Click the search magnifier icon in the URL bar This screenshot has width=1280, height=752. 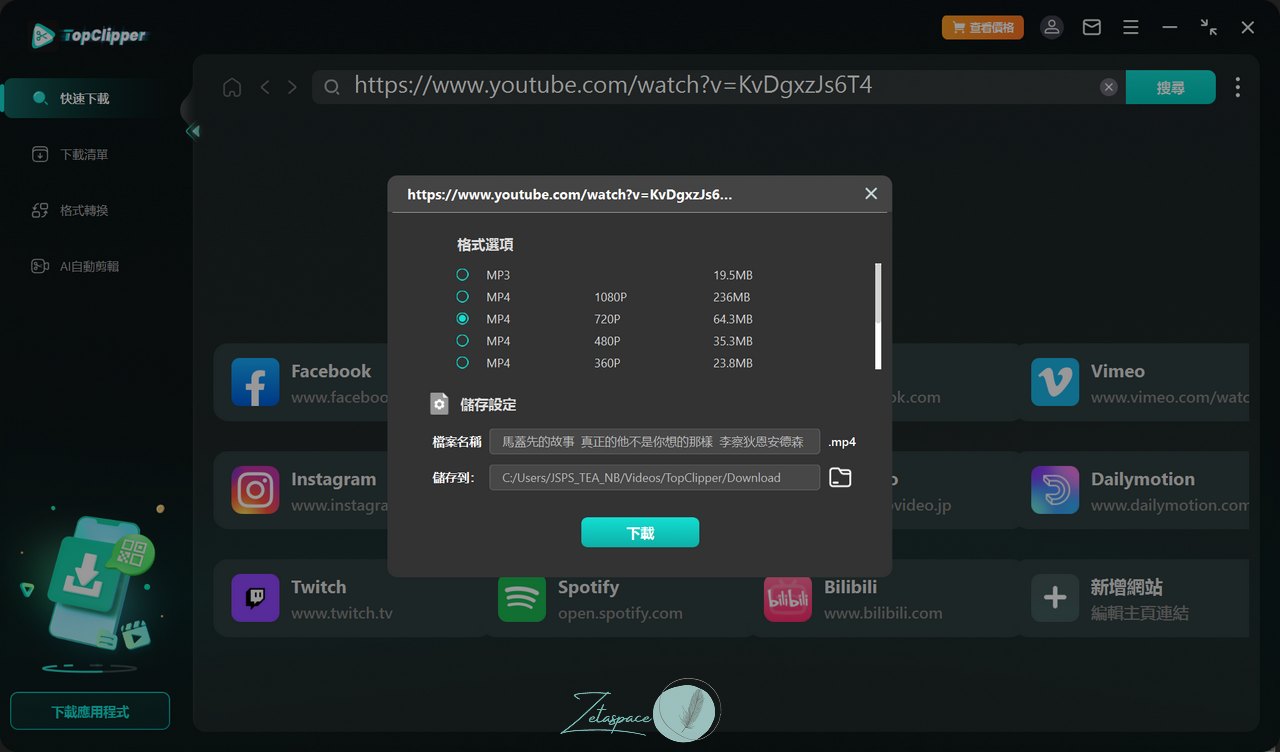(x=332, y=87)
